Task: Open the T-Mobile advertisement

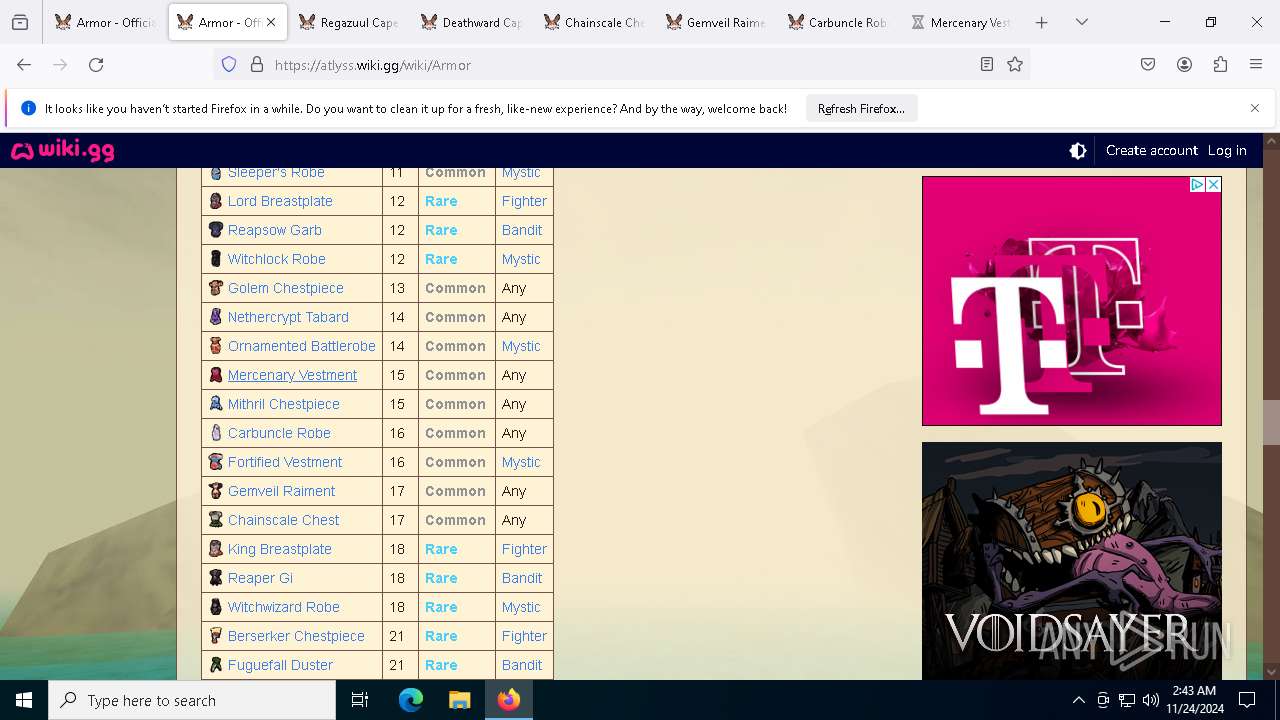Action: [1072, 301]
